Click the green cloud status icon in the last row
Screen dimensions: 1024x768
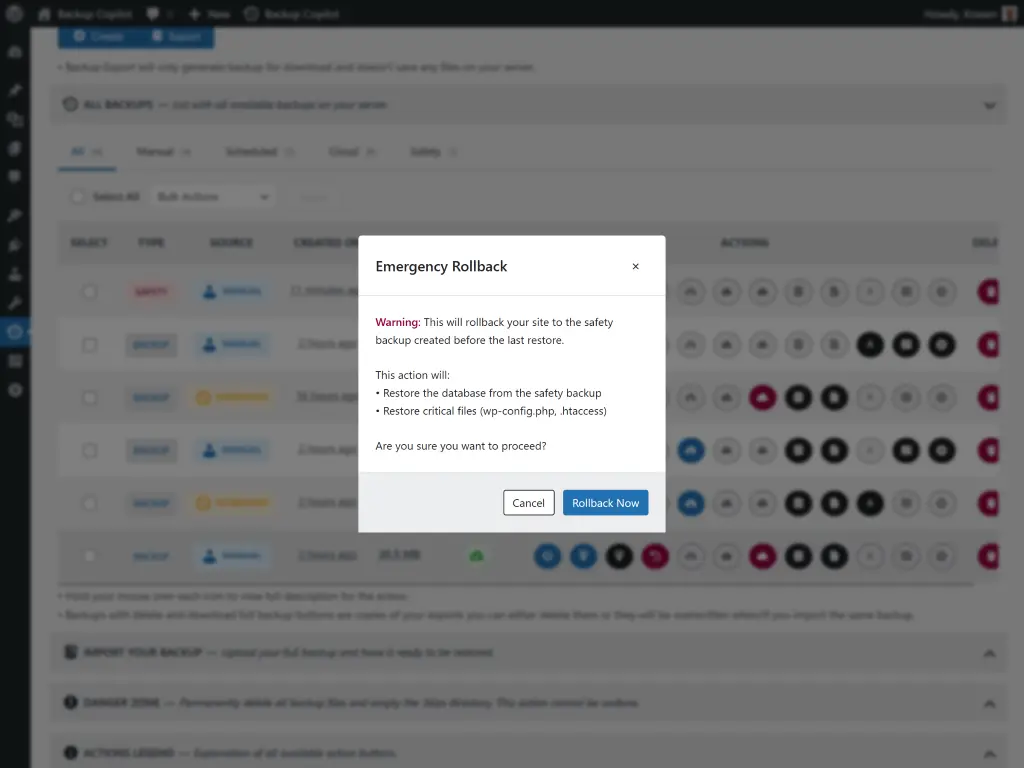click(477, 556)
